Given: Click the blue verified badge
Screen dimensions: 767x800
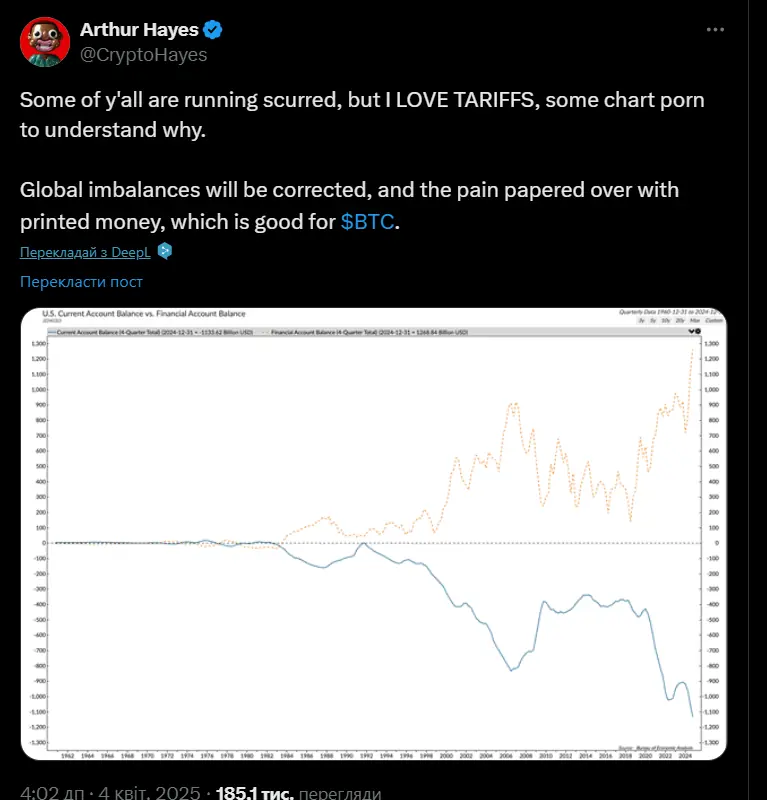Looking at the screenshot, I should tap(212, 30).
